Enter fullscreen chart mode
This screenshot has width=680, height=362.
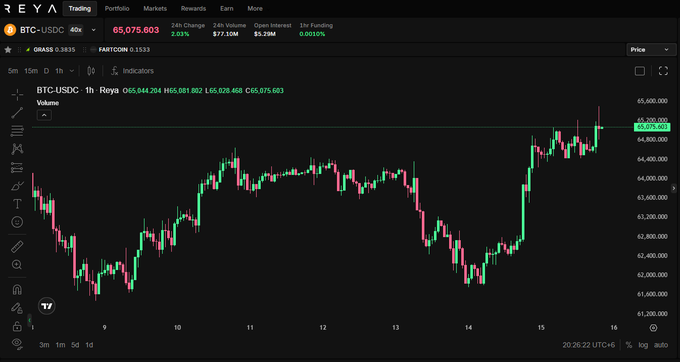(663, 71)
